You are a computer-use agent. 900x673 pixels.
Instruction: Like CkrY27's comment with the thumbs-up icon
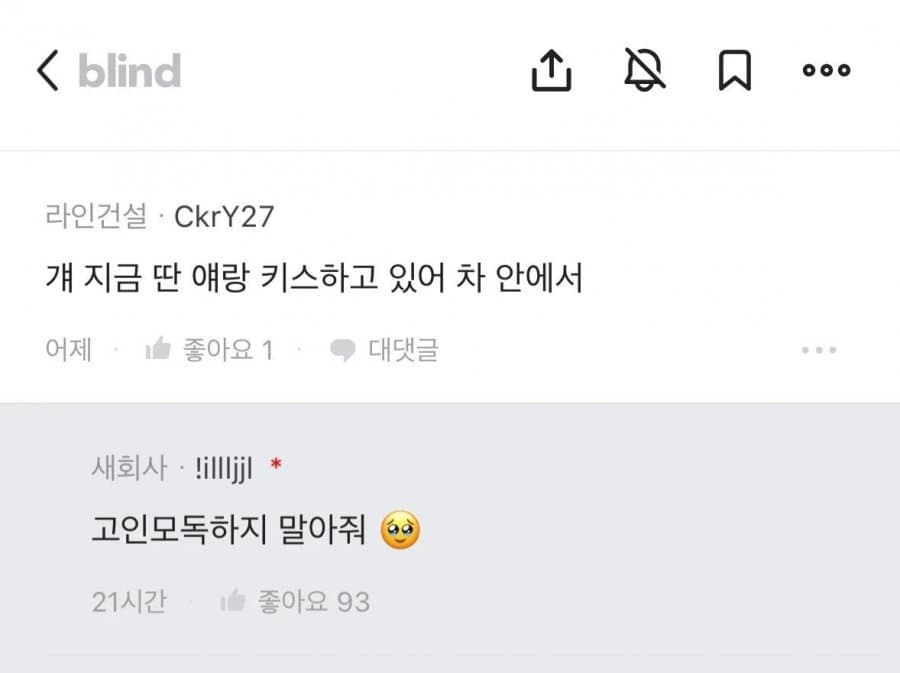(x=158, y=349)
